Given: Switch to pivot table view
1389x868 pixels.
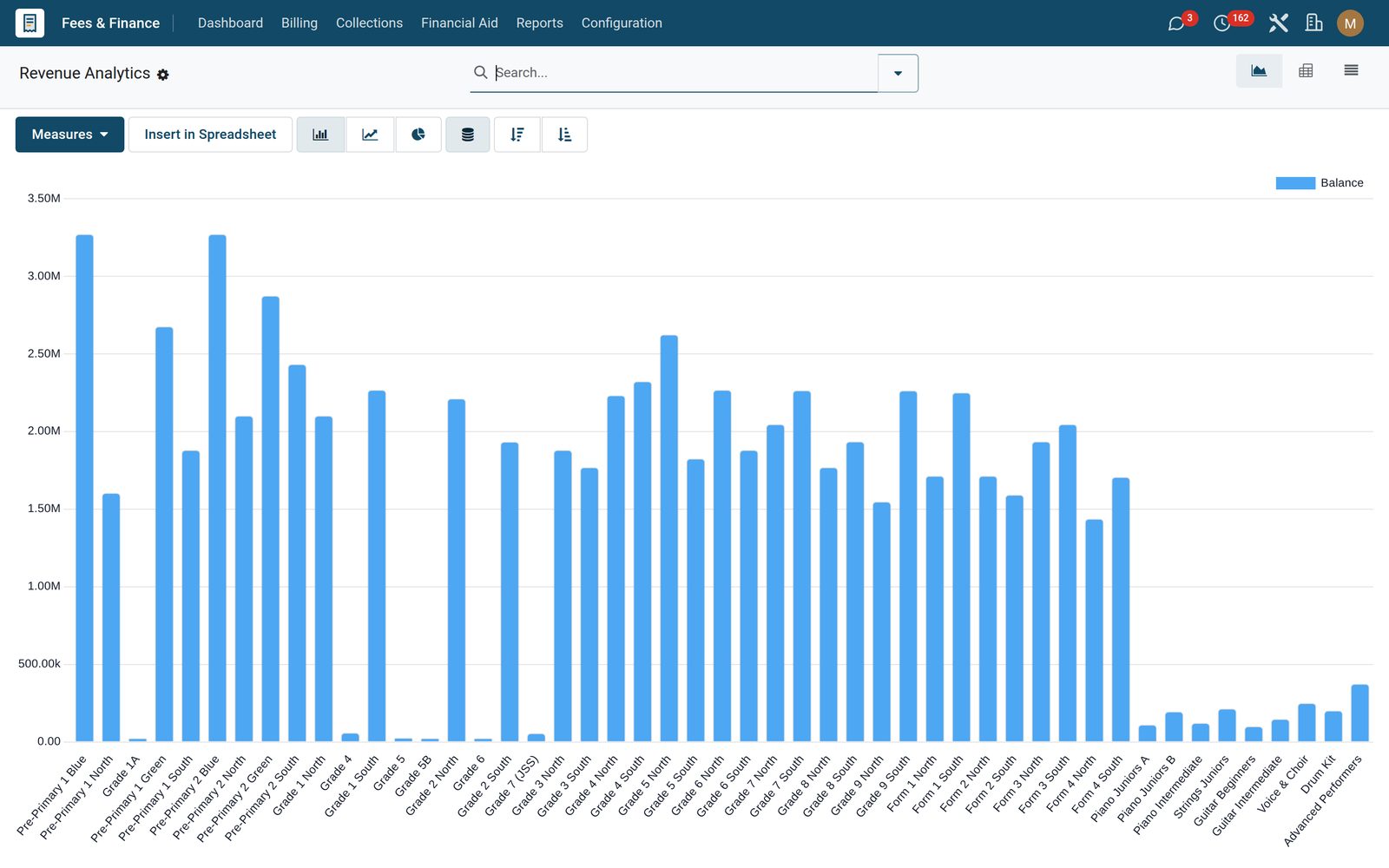Looking at the screenshot, I should pos(1306,71).
